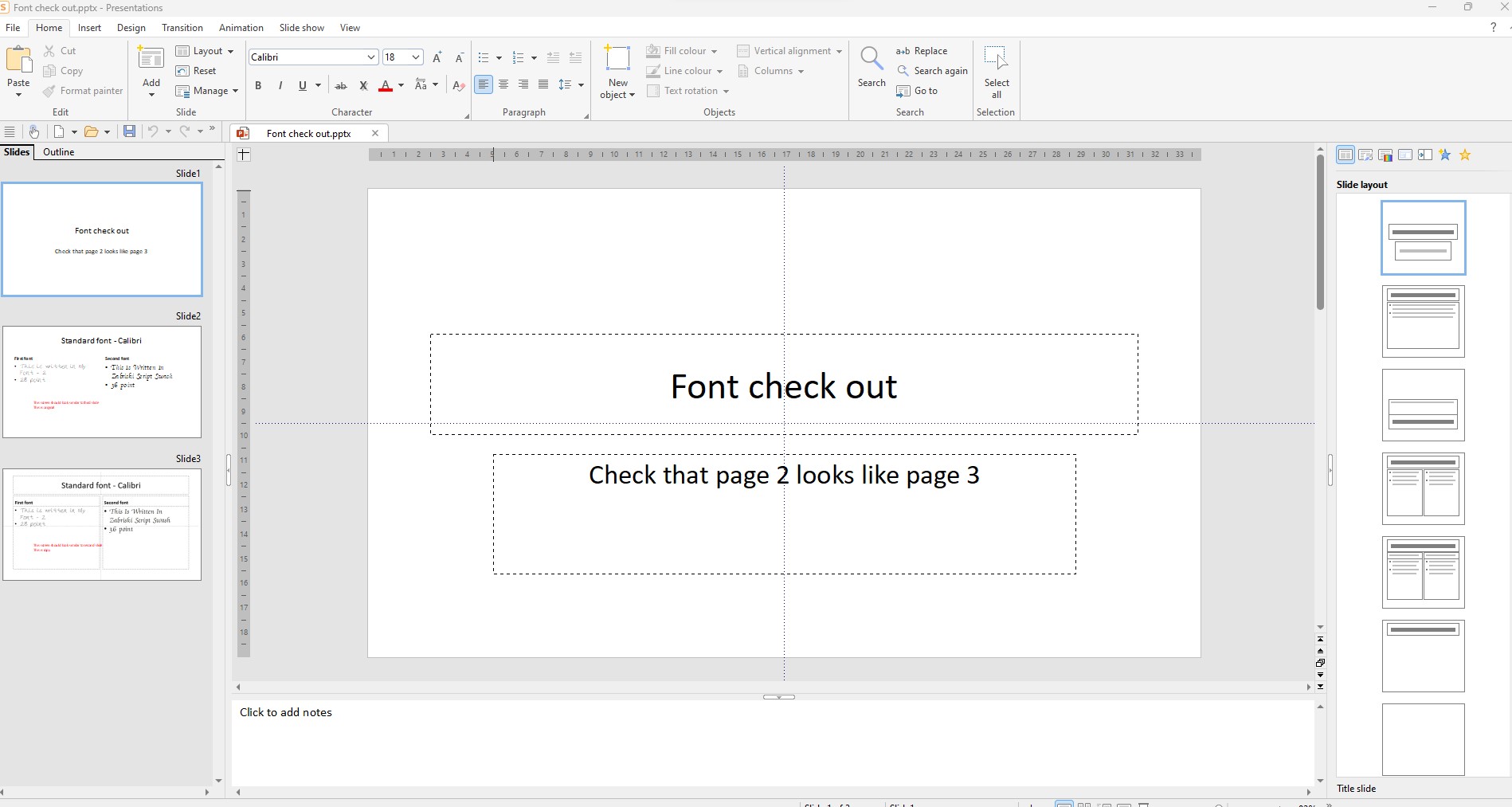Click the Search magnifier icon
The height and width of the screenshot is (807, 1512).
(871, 59)
